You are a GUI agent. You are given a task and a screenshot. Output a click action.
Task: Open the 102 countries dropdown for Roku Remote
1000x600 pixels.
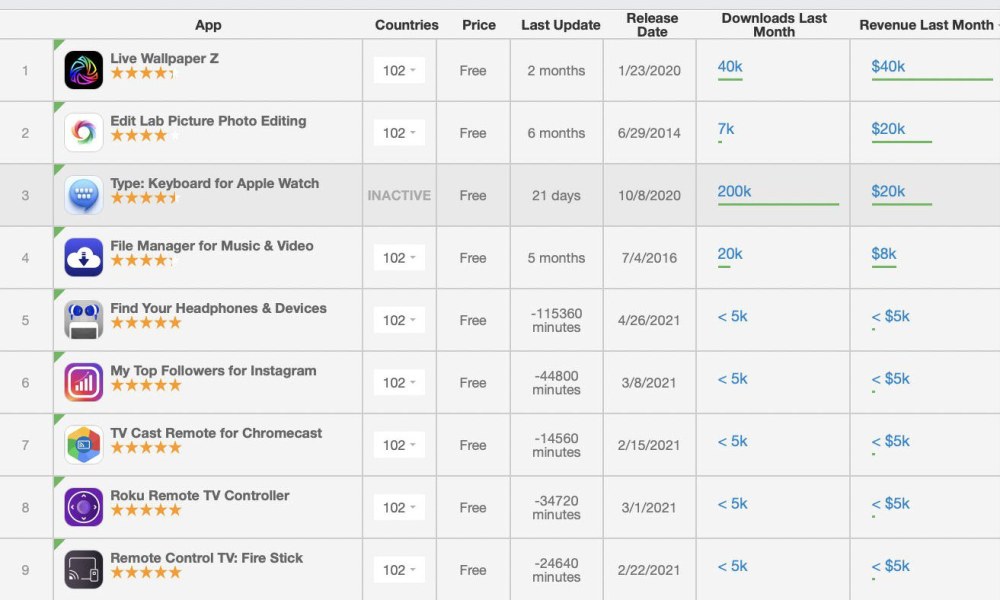[399, 508]
